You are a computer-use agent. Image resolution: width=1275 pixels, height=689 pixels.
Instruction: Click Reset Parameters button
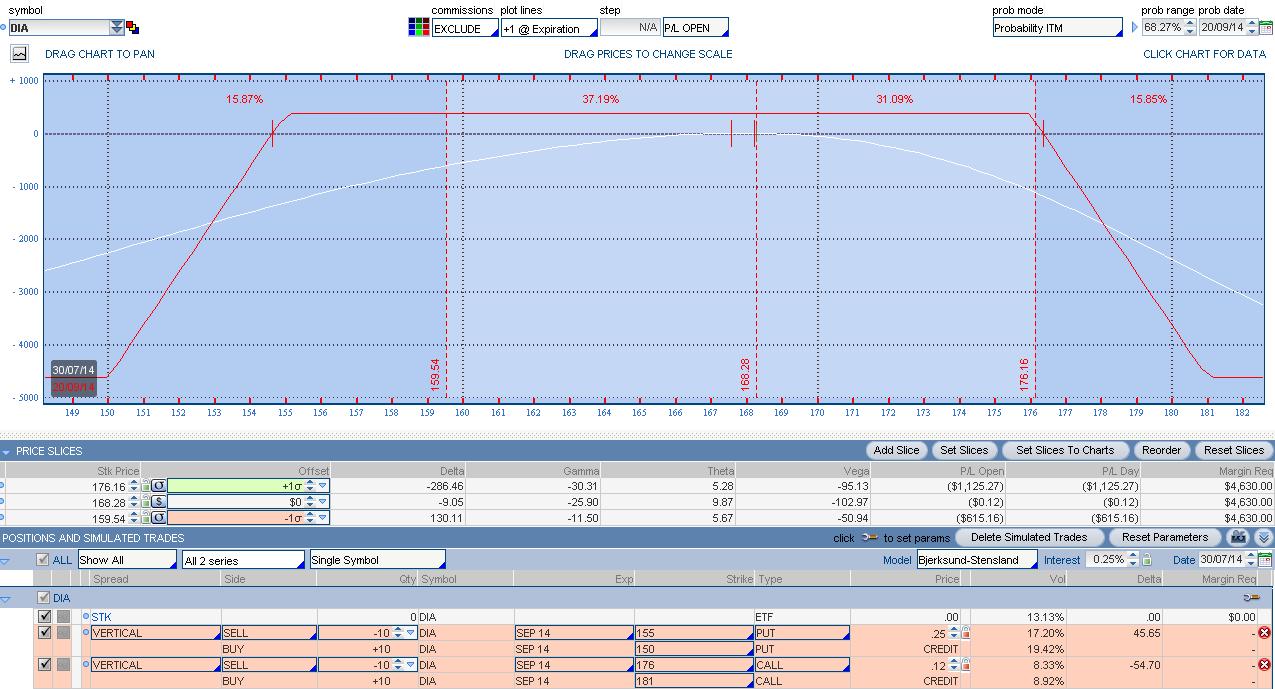pyautogui.click(x=1165, y=537)
